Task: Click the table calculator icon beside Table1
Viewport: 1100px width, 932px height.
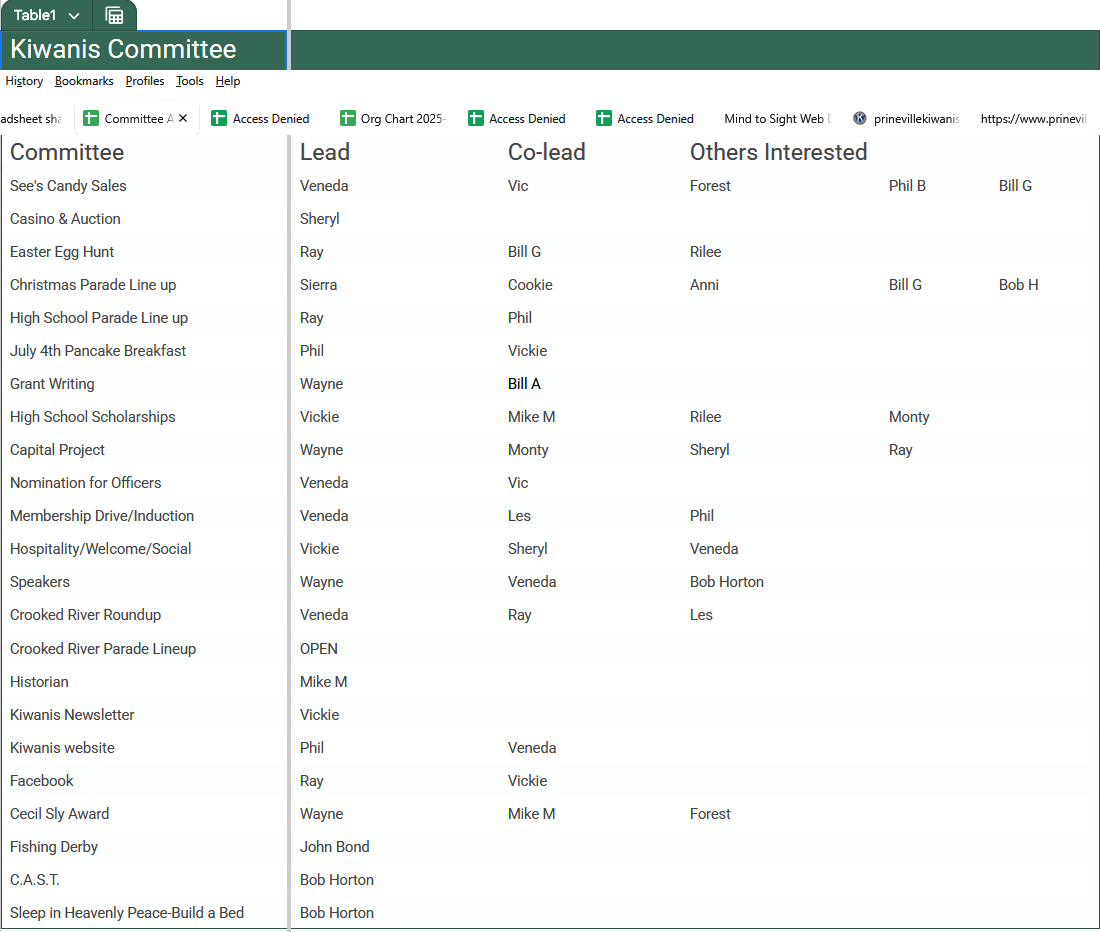Action: coord(114,16)
